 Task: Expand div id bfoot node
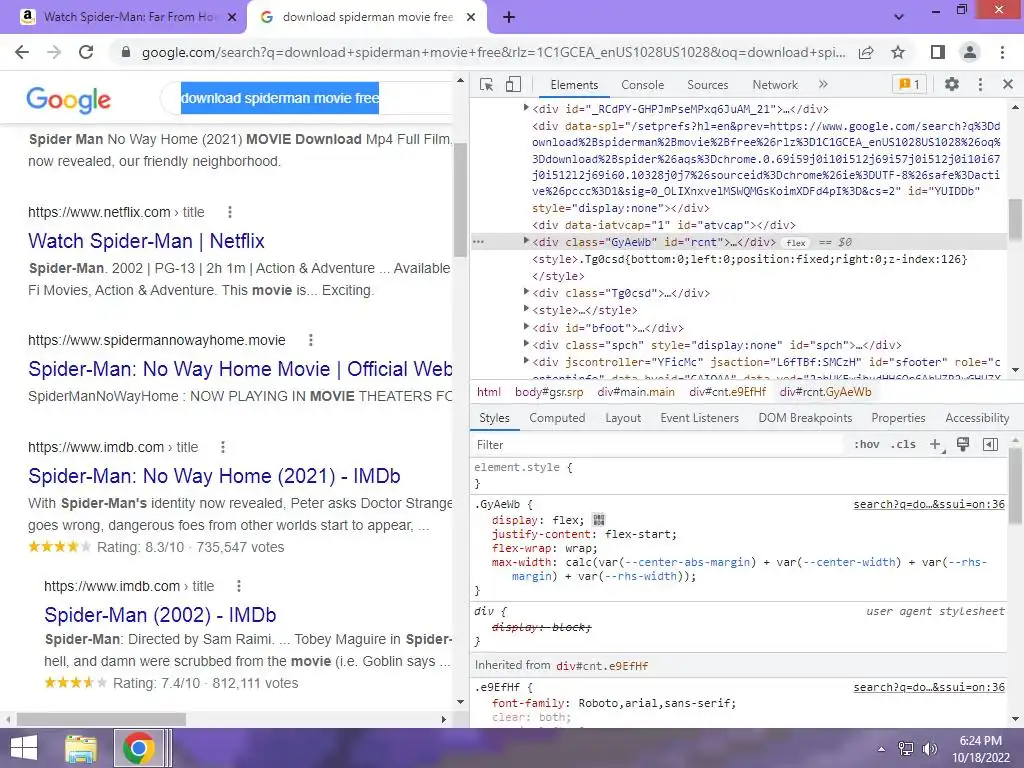526,327
